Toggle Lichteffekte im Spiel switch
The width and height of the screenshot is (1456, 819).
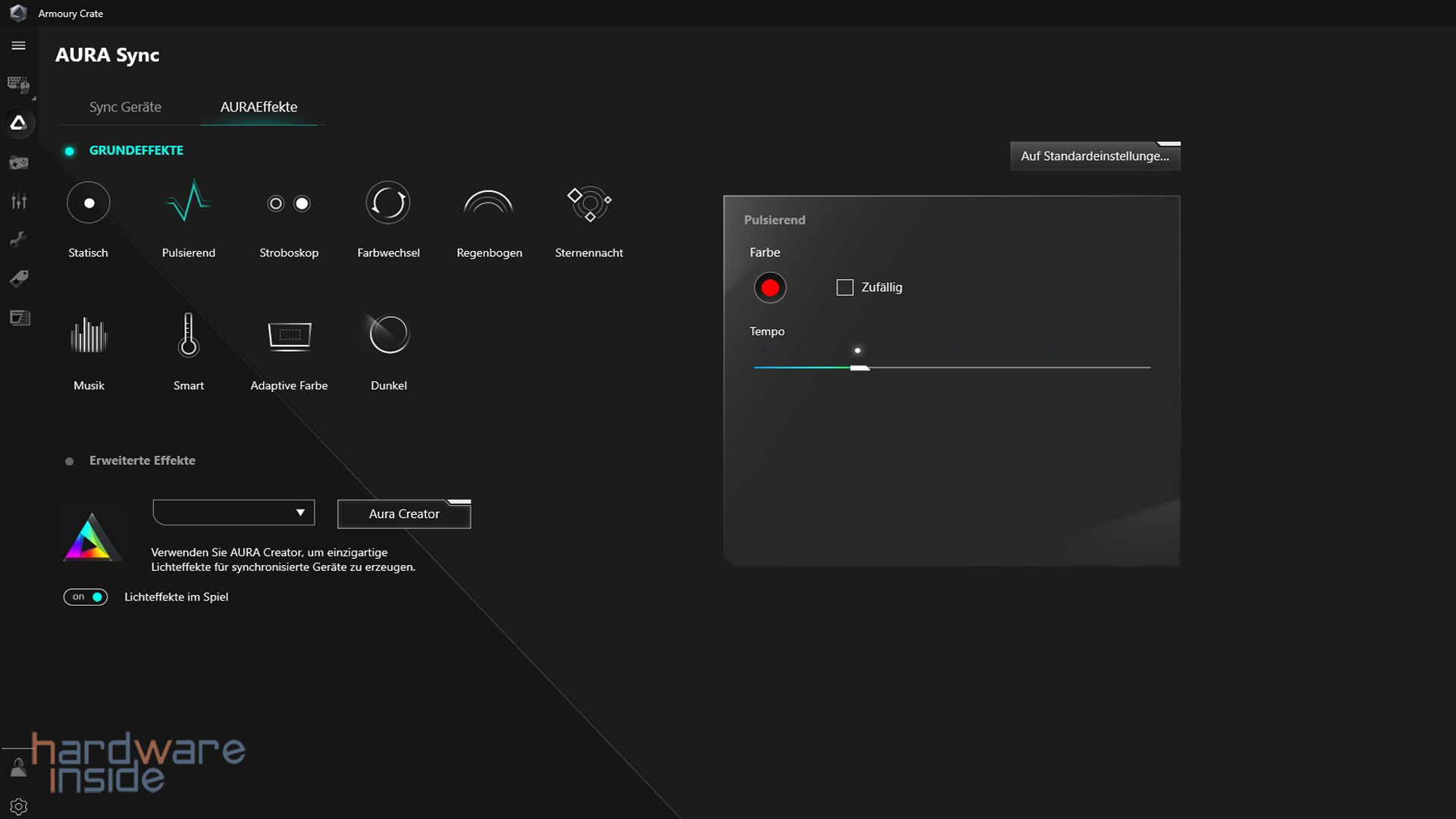tap(86, 597)
